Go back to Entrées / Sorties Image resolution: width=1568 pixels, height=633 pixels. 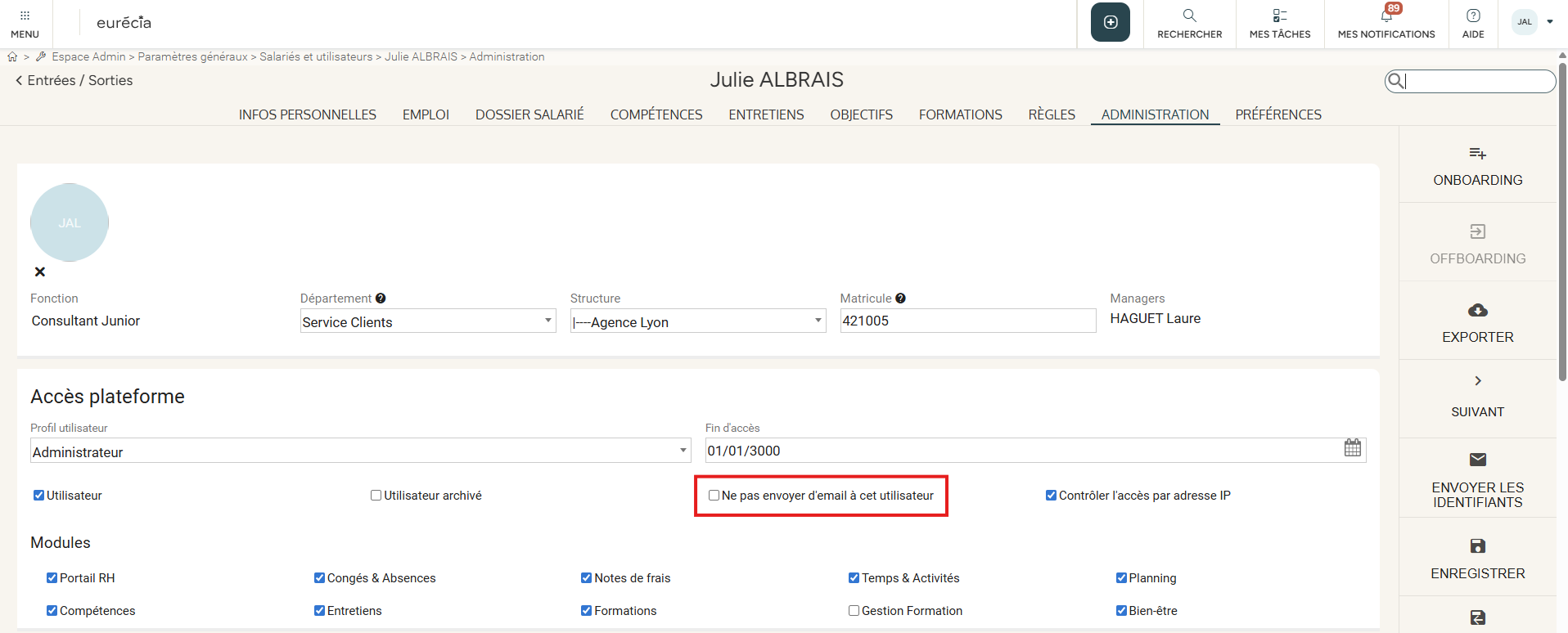(74, 80)
